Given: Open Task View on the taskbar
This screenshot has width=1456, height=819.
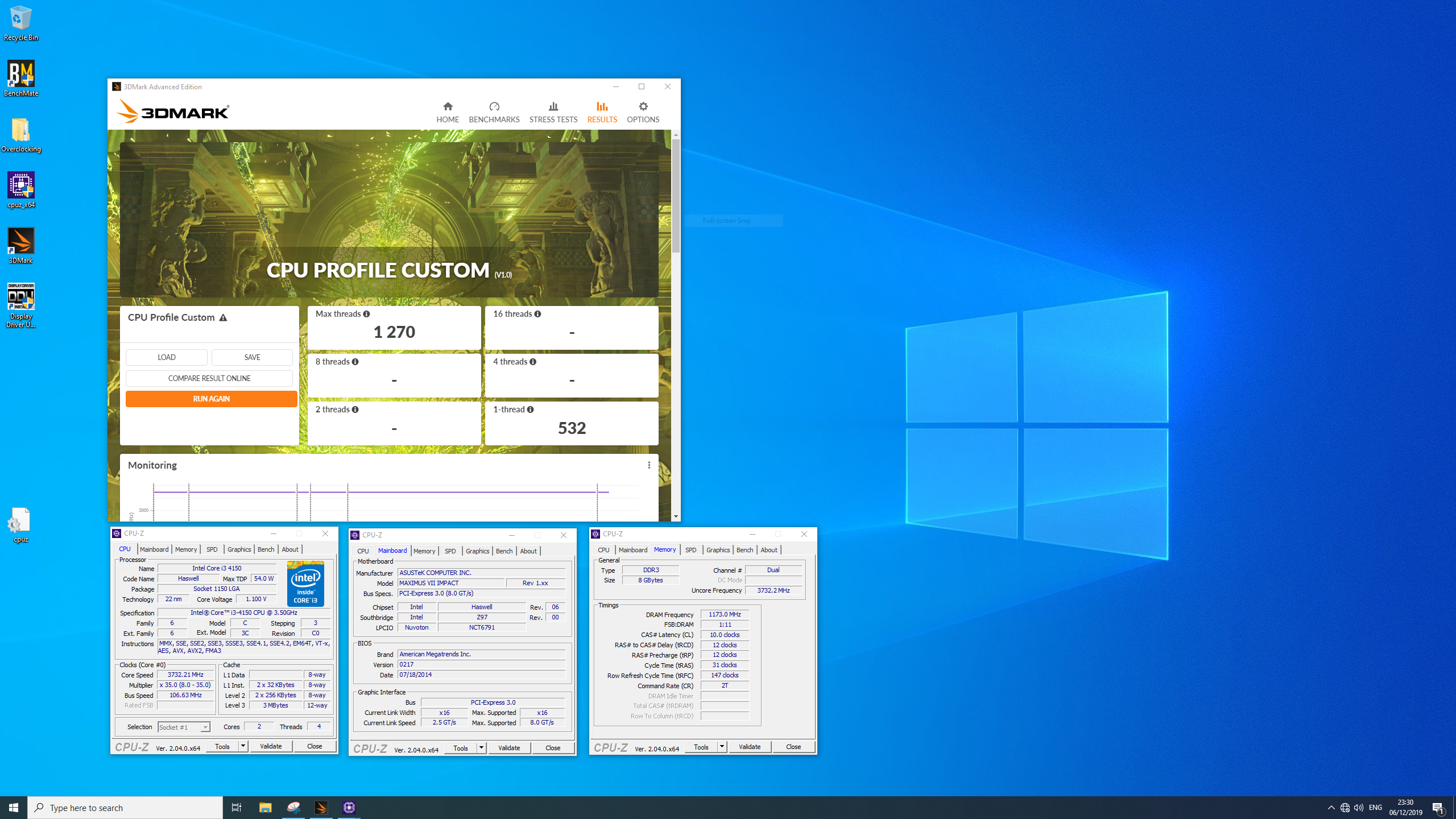Looking at the screenshot, I should click(x=237, y=808).
